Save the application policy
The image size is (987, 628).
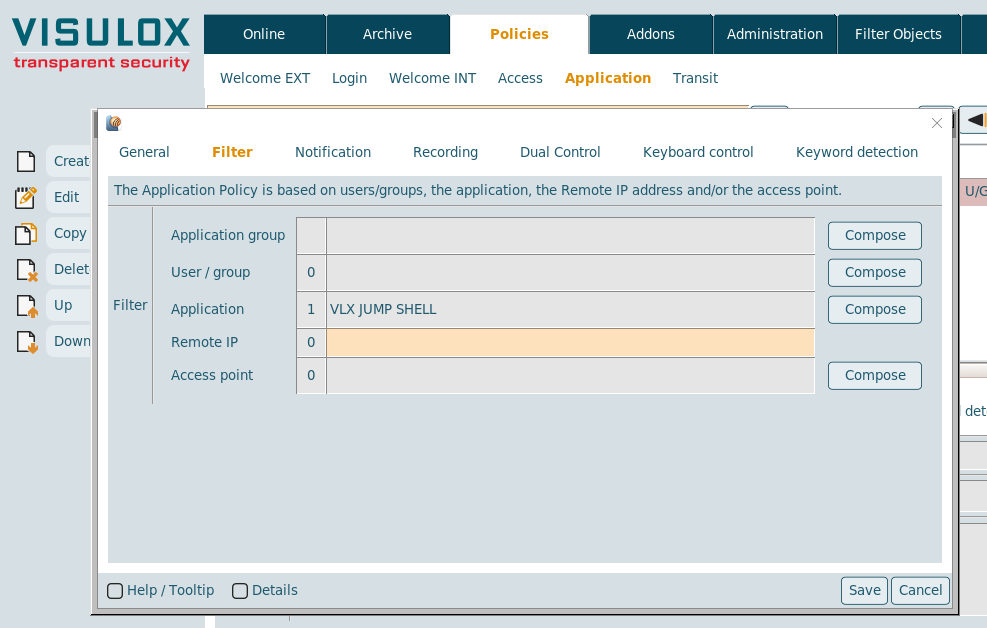click(x=864, y=590)
